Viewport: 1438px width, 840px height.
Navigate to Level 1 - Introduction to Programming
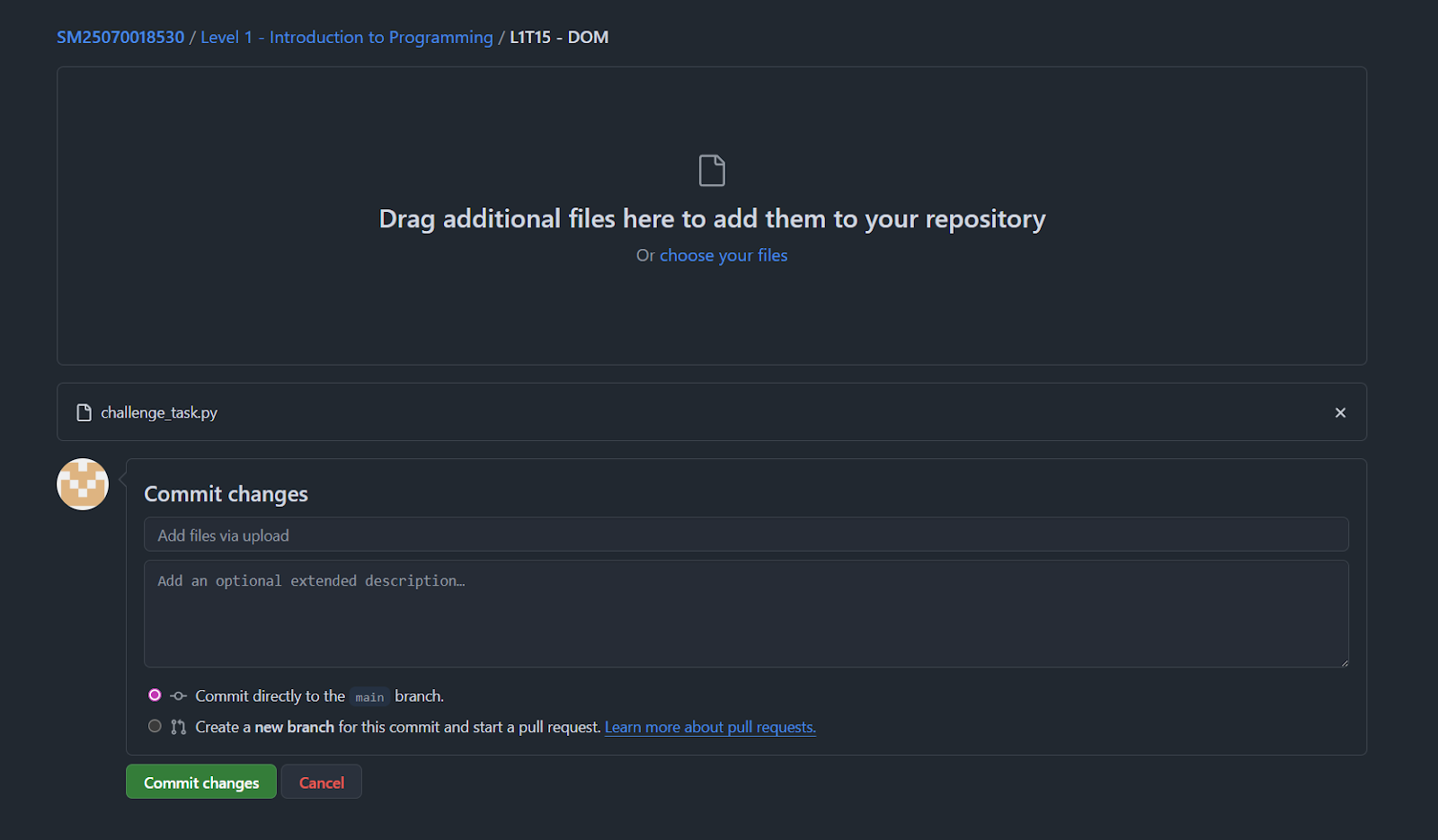pos(347,37)
